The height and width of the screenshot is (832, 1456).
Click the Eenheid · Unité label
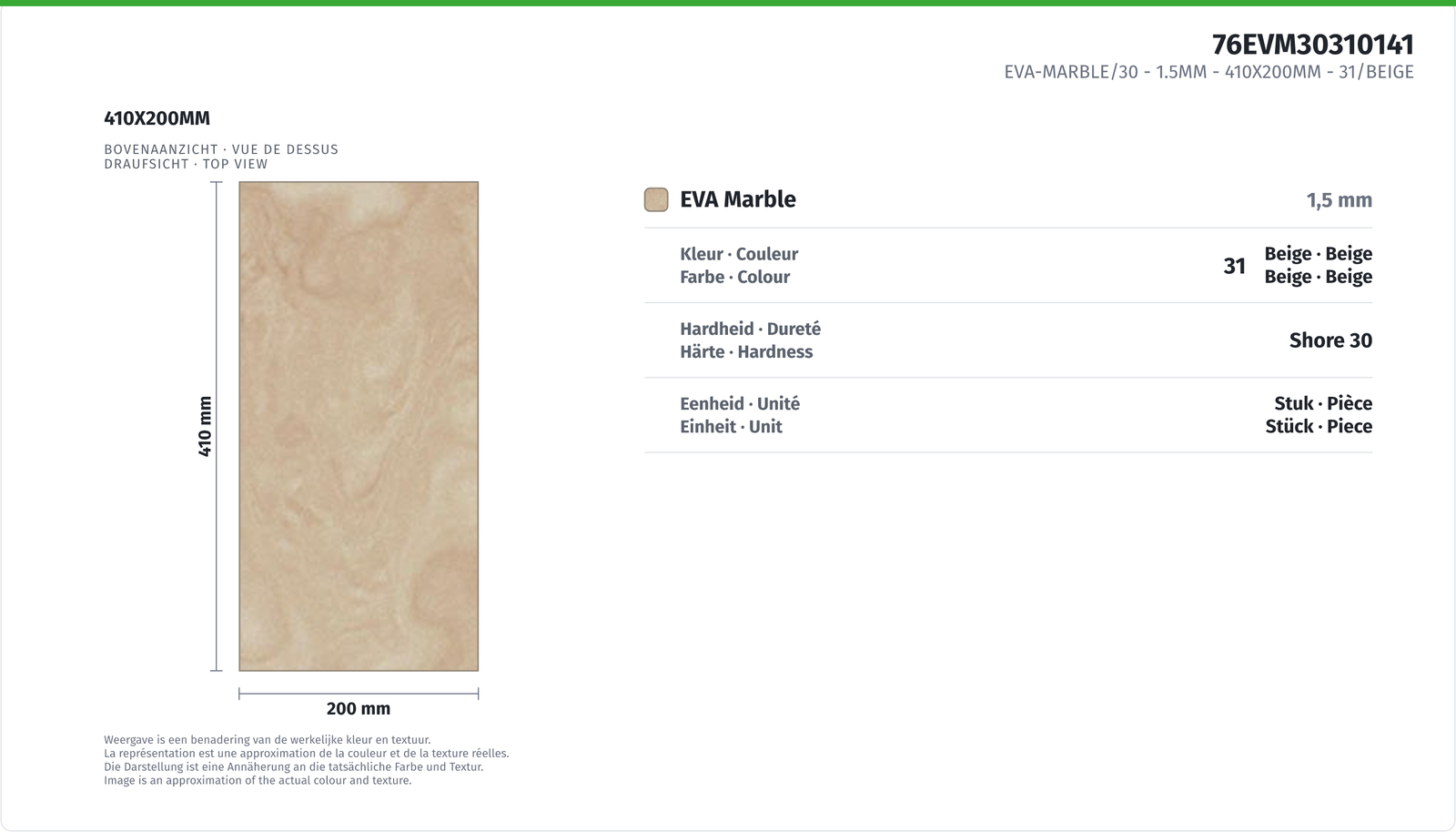[x=740, y=403]
